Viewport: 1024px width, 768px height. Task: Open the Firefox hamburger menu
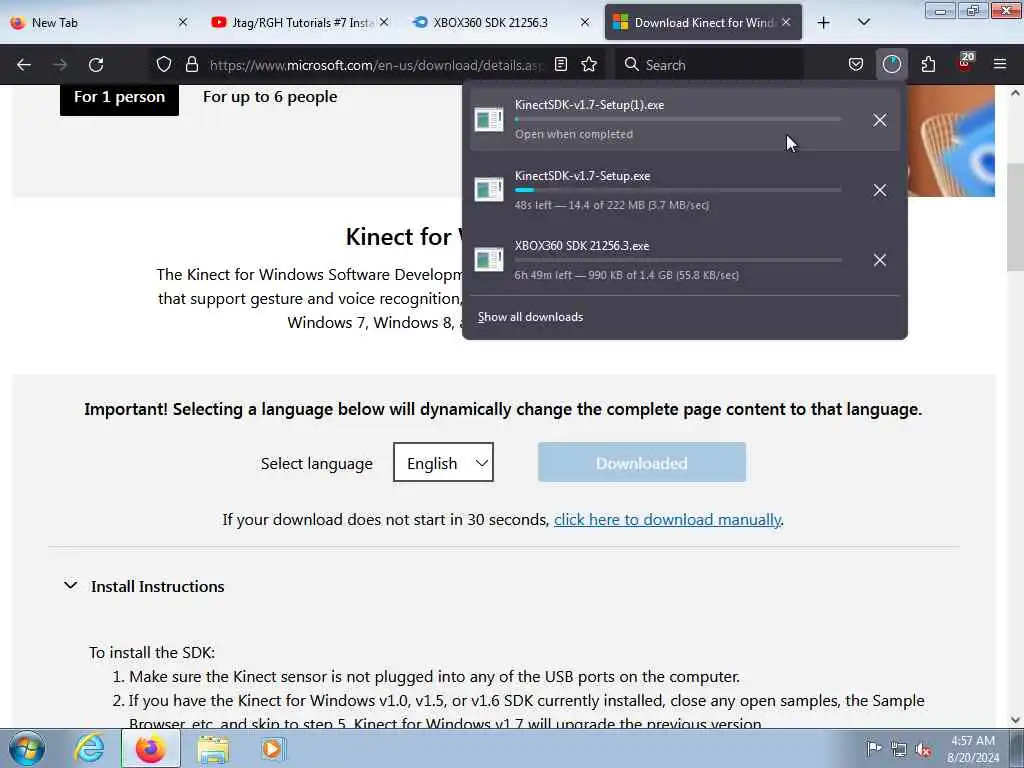(x=1000, y=64)
